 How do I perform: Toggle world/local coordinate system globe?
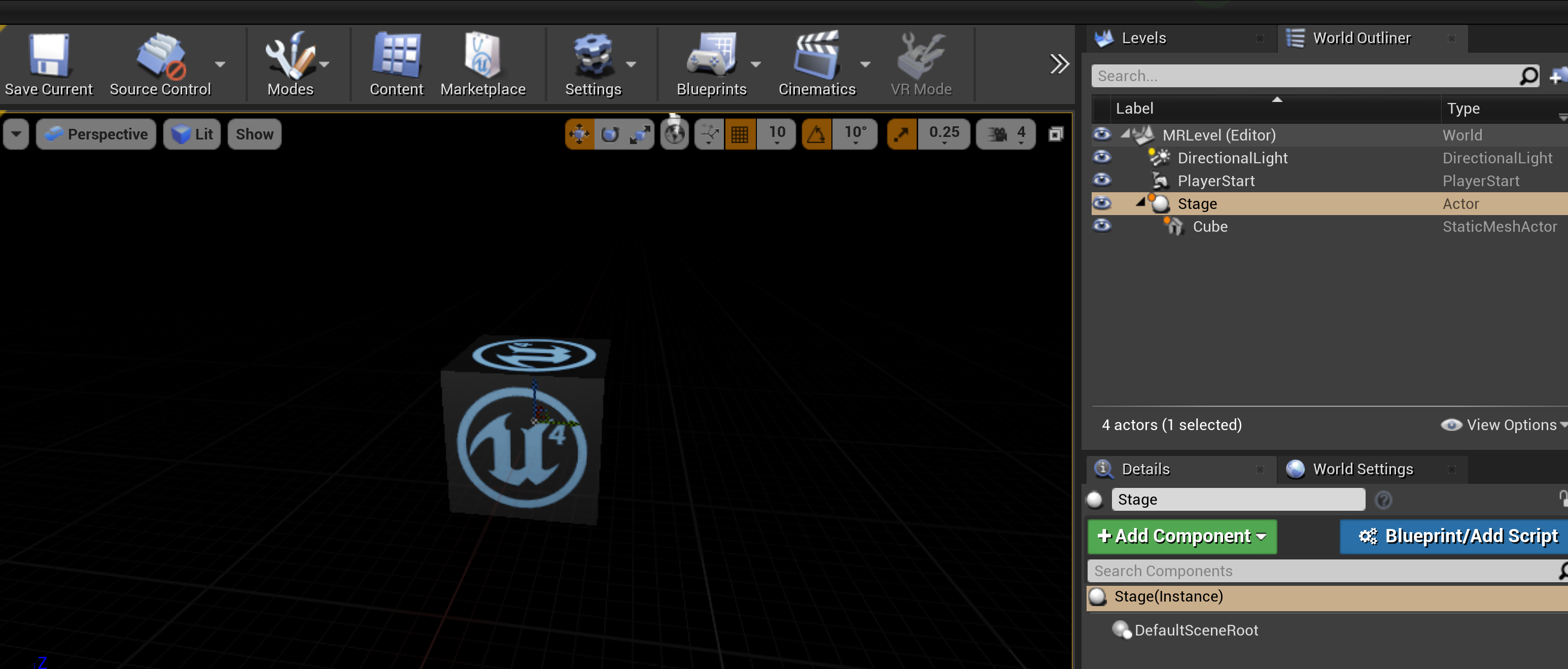coord(675,134)
